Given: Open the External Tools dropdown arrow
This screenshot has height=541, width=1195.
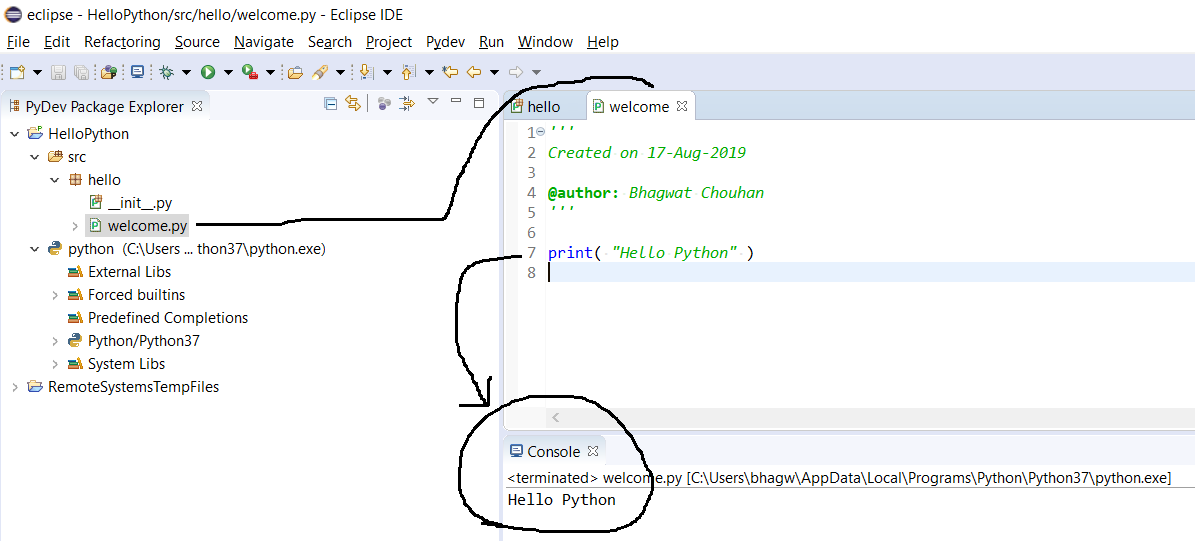Looking at the screenshot, I should (x=270, y=72).
